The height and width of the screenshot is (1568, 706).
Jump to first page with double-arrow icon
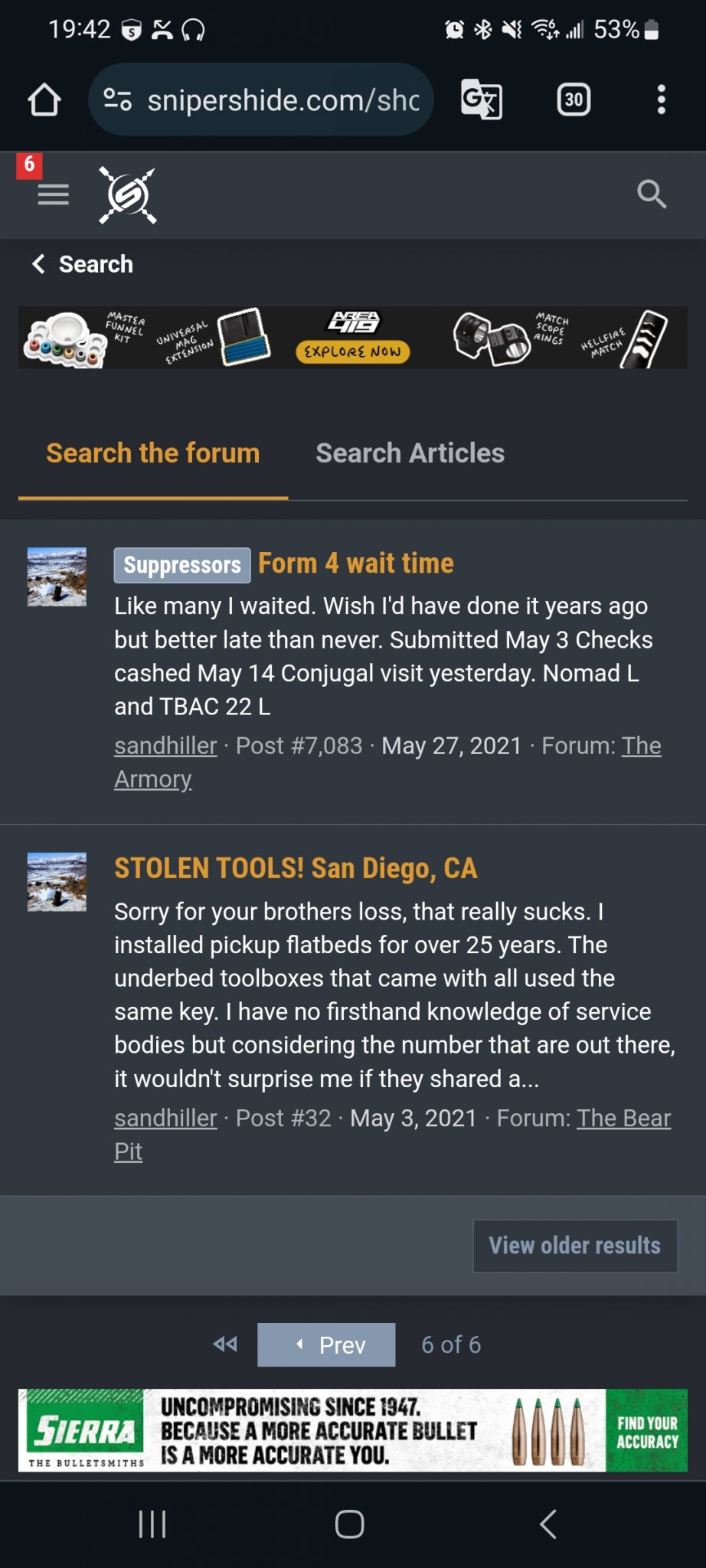(225, 1344)
